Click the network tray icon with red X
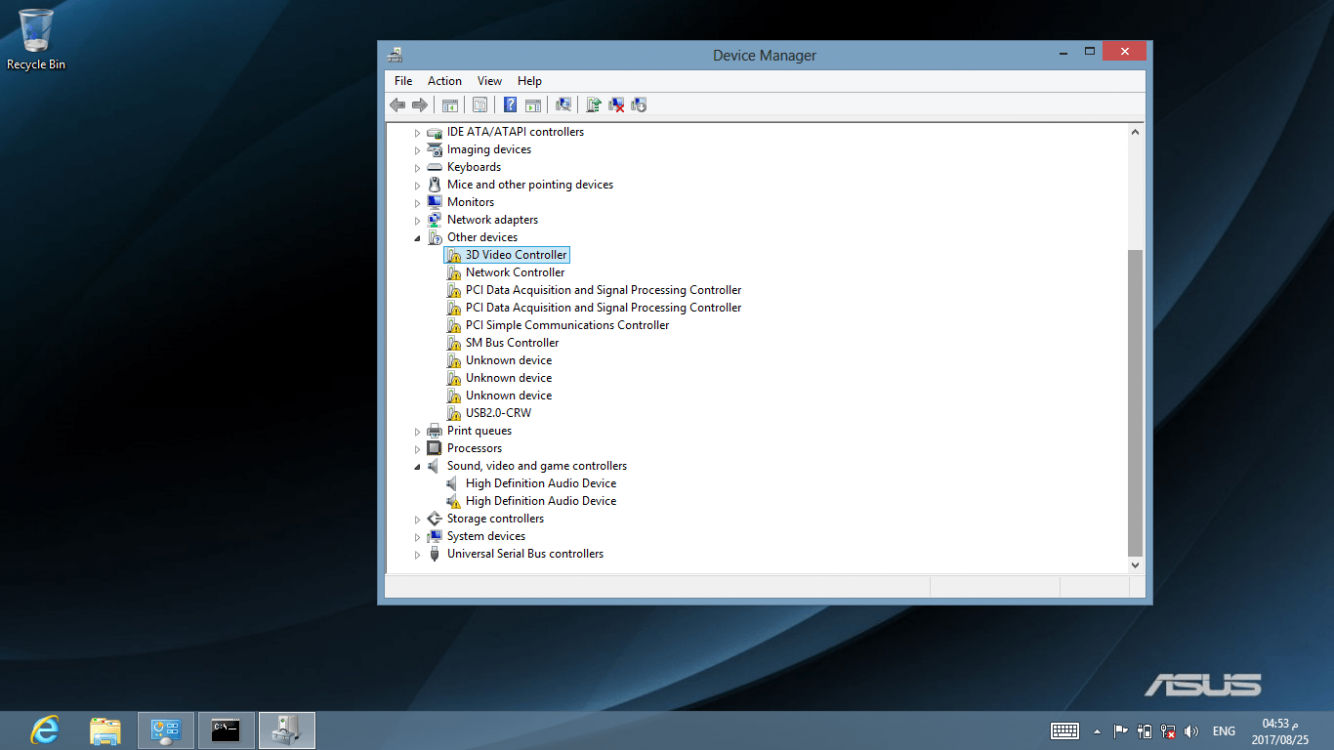This screenshot has height=750, width=1334. tap(1168, 731)
